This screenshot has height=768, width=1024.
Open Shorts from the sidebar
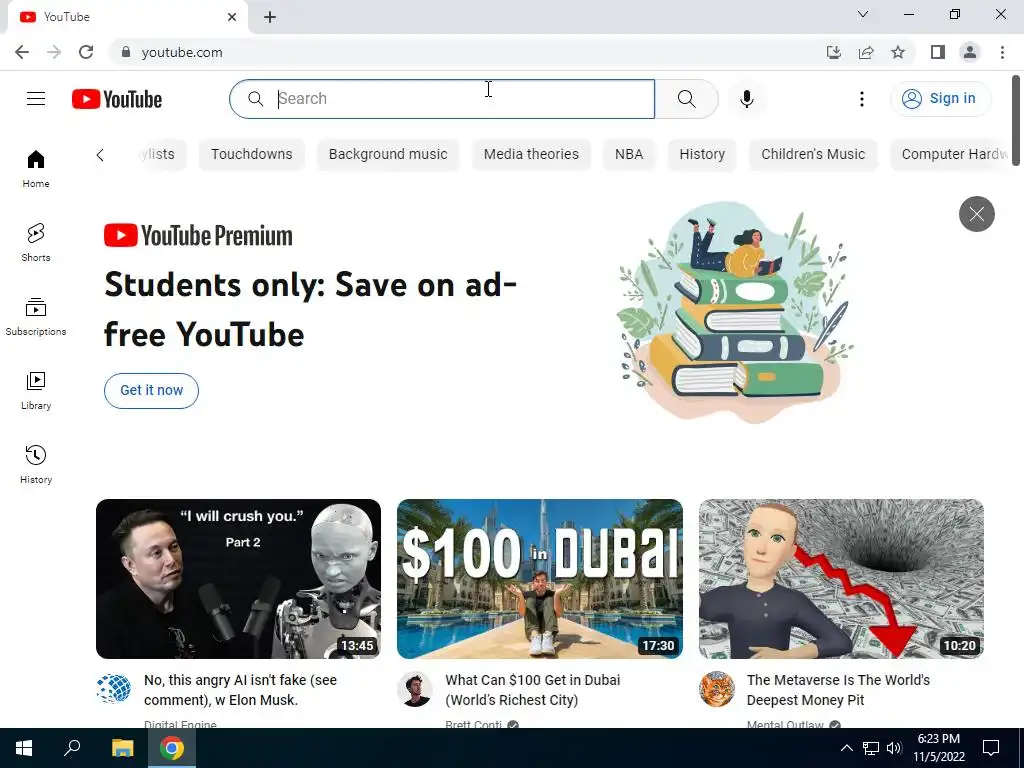pos(36,242)
